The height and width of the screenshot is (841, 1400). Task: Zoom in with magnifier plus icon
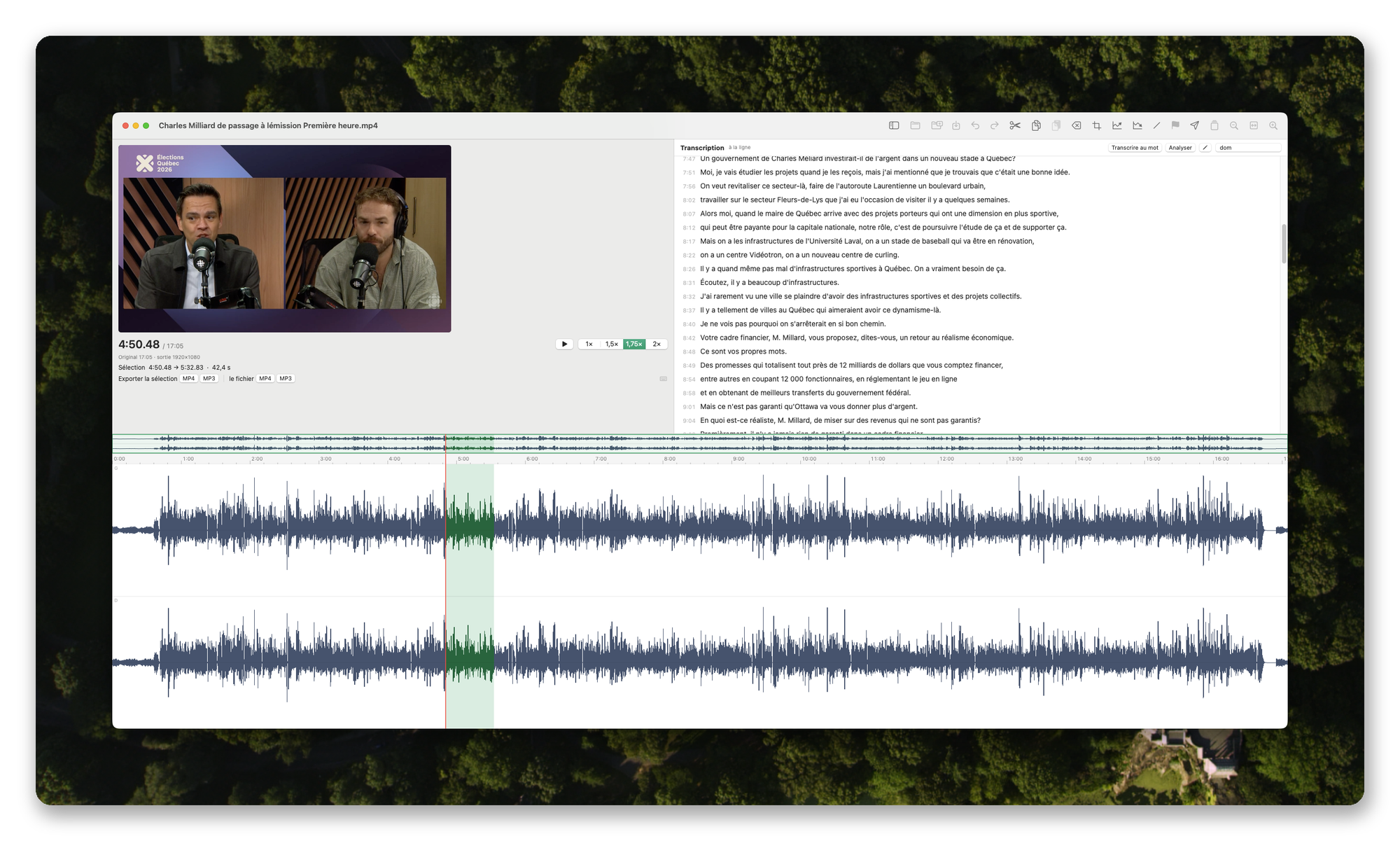pyautogui.click(x=1273, y=126)
